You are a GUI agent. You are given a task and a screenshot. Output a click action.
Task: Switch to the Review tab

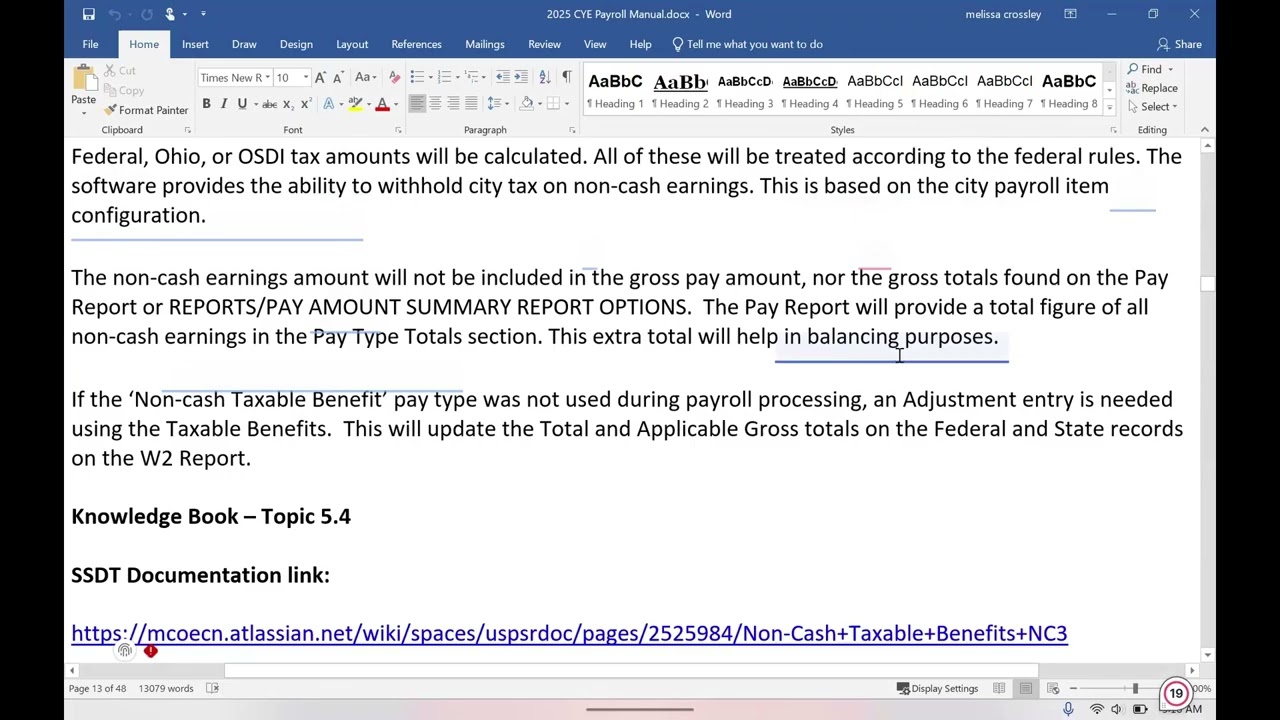click(544, 44)
